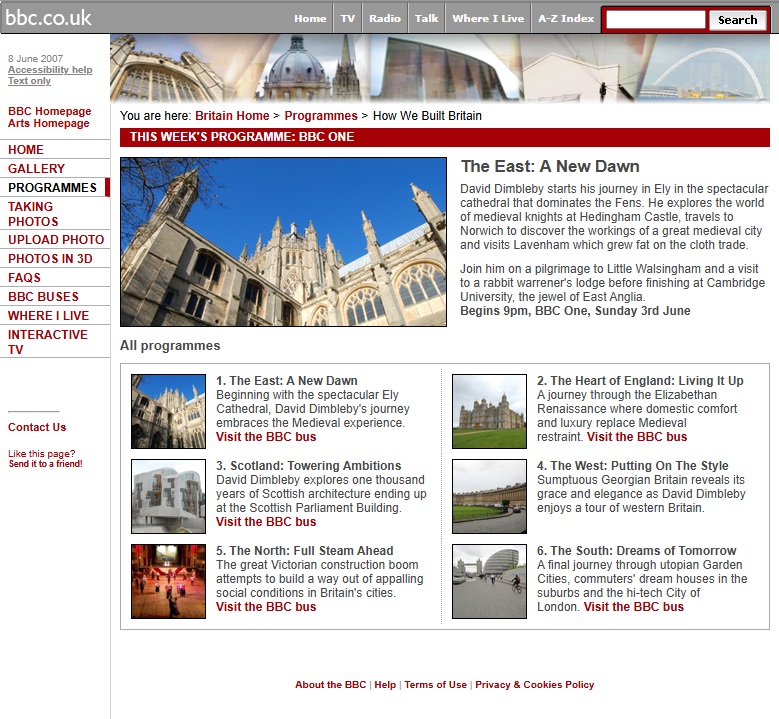The image size is (779, 719).
Task: Click the Georgian crescent thumbnail image
Action: point(489,496)
